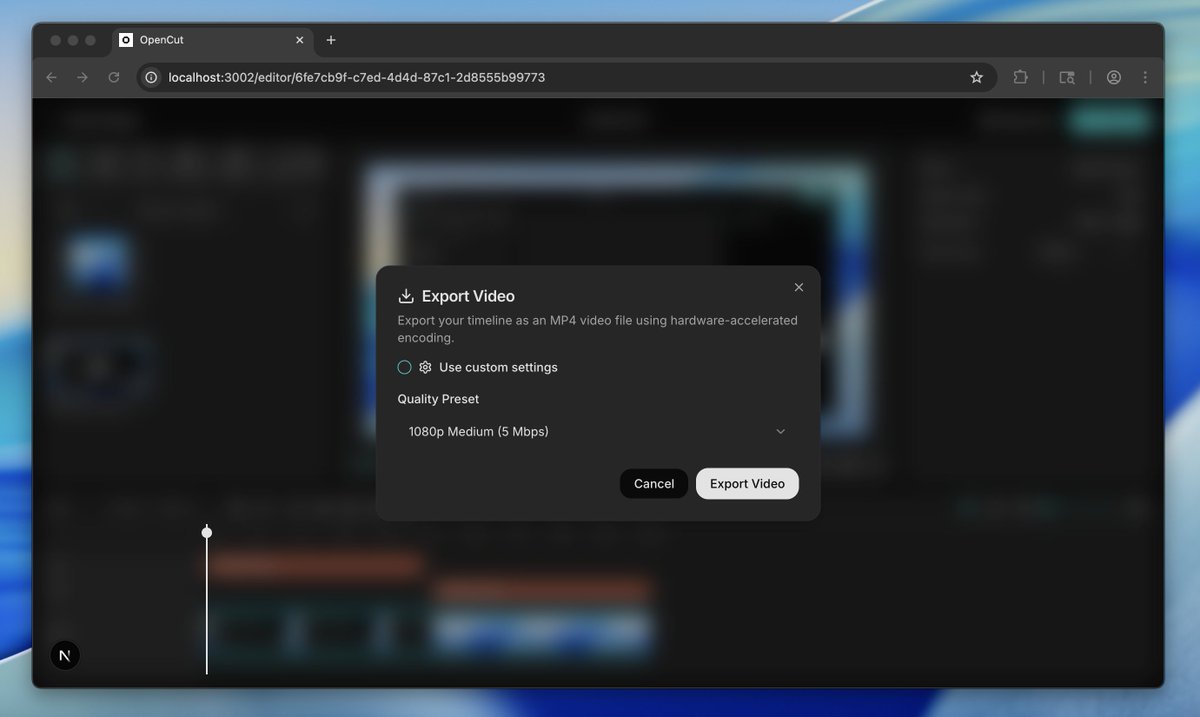Close the OpenCut tab
The image size is (1200, 717).
pos(299,40)
